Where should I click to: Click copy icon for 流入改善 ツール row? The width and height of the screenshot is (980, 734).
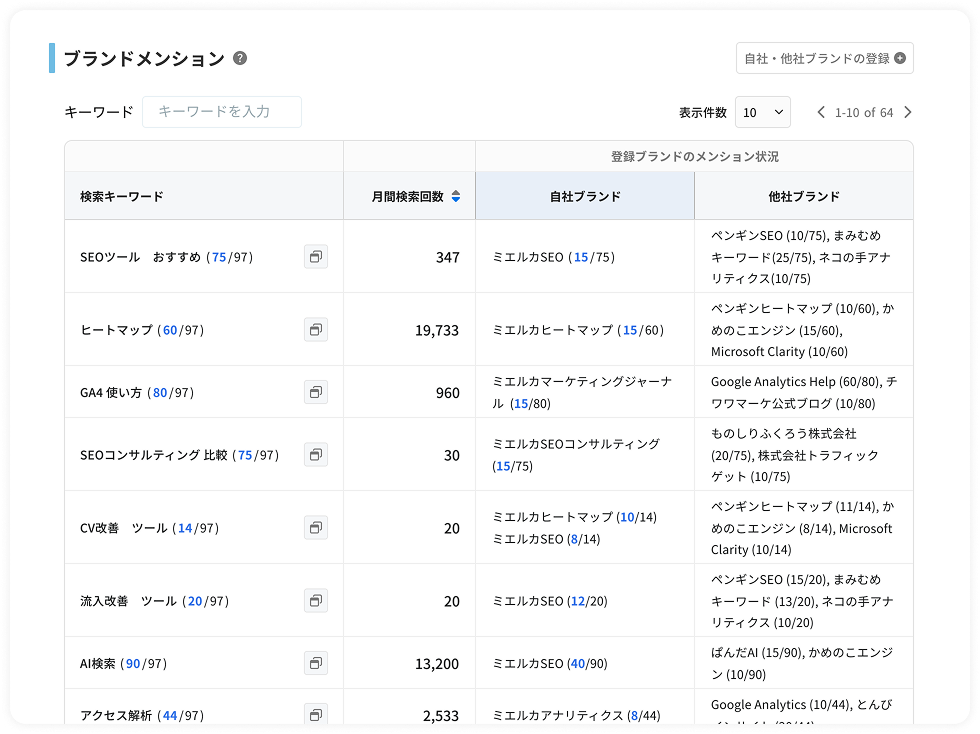pyautogui.click(x=316, y=600)
